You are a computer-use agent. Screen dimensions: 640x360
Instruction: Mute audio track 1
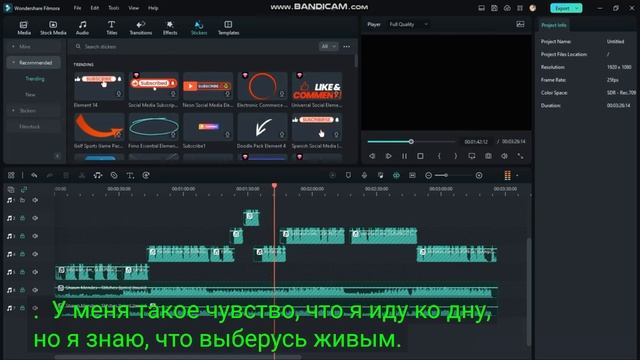35,200
